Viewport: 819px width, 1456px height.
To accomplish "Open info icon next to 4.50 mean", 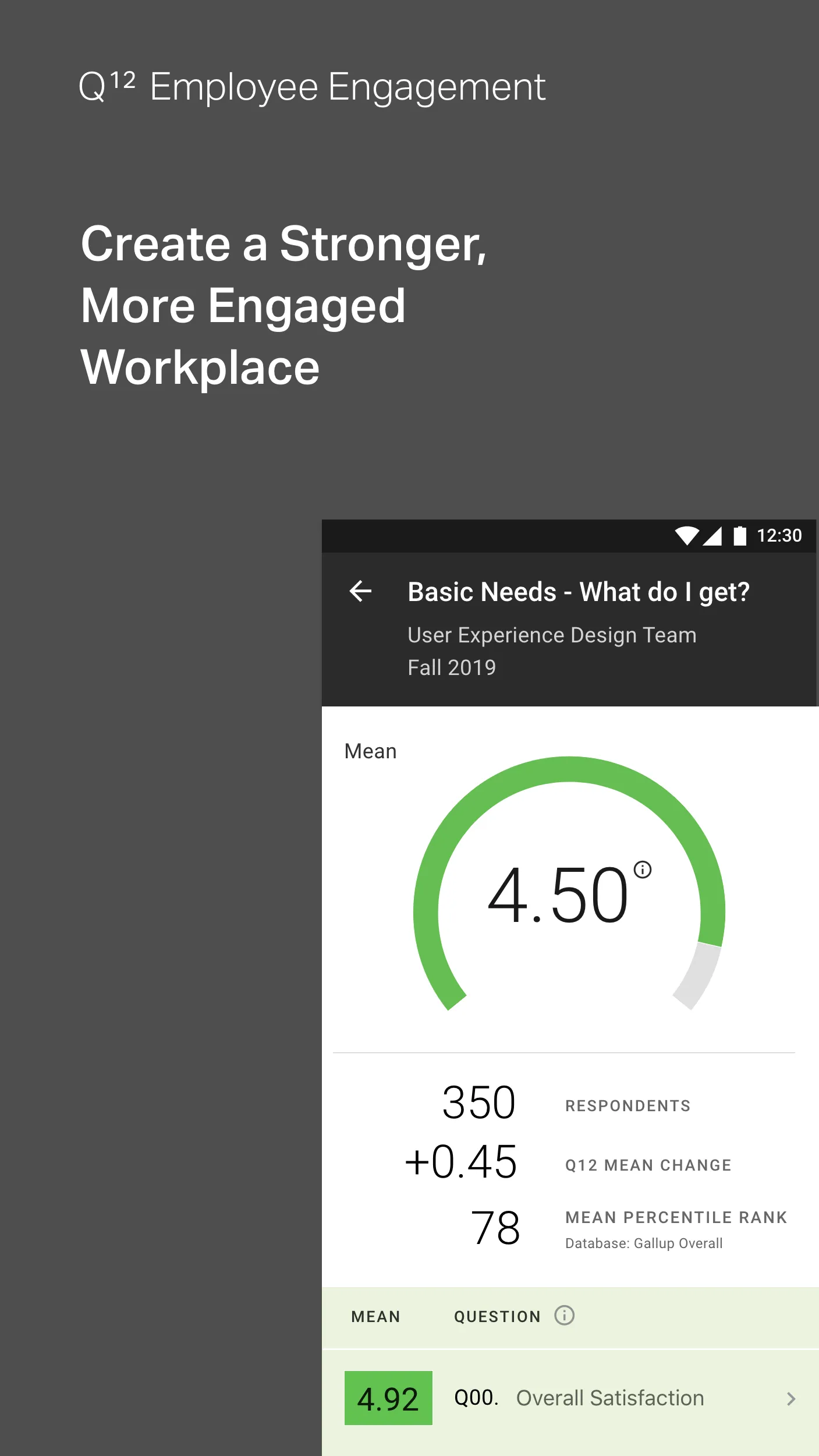I will [x=642, y=870].
